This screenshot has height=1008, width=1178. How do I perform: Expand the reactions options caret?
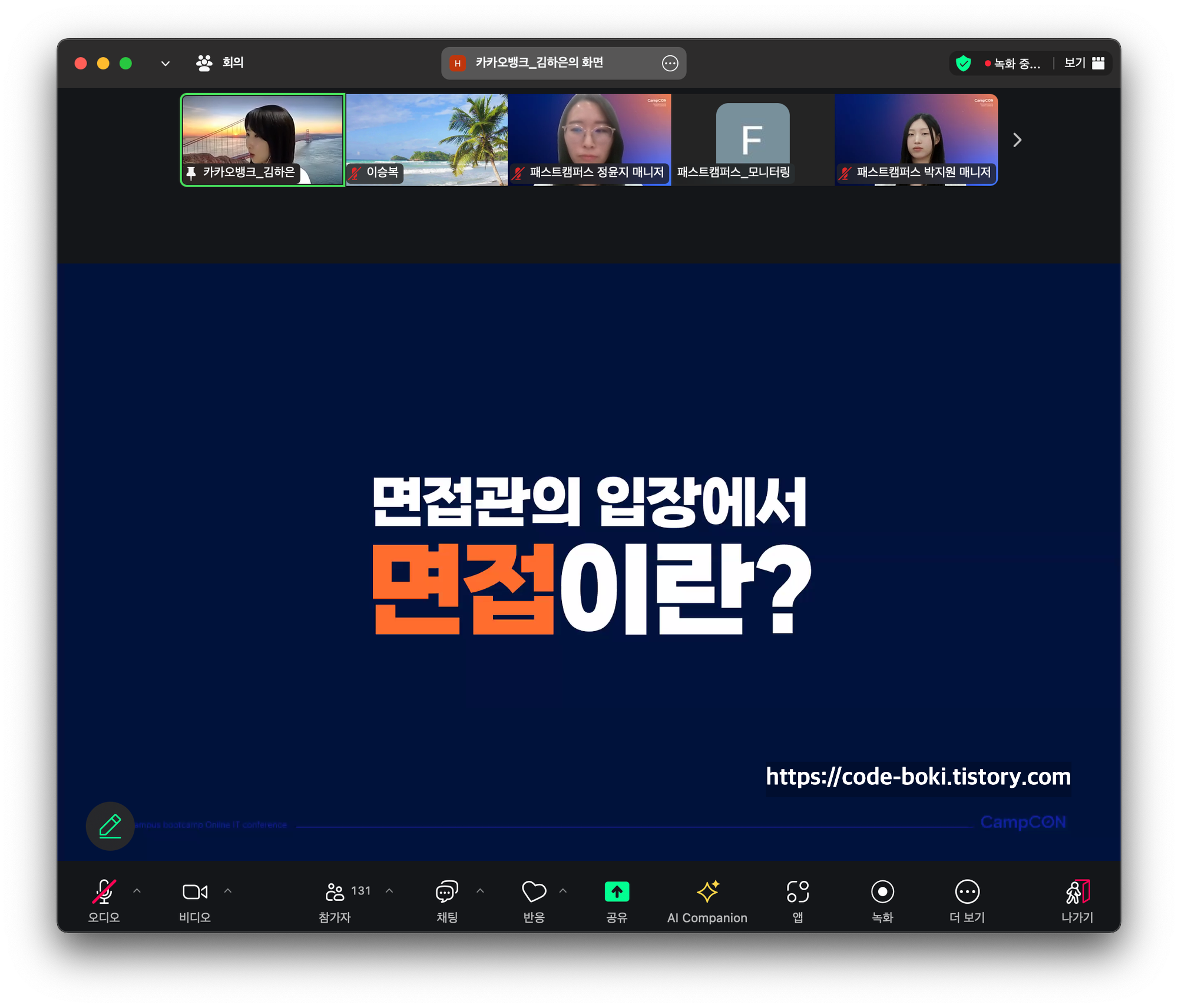[563, 891]
